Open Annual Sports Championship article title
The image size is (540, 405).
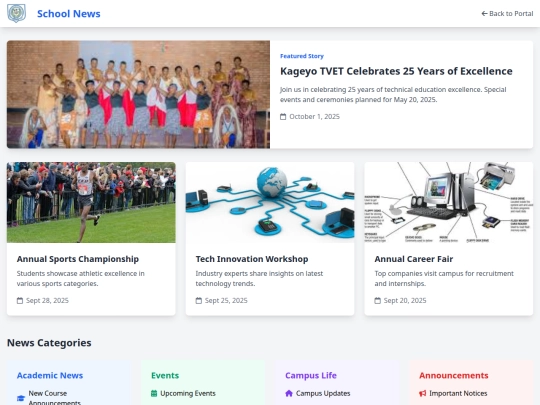click(78, 259)
